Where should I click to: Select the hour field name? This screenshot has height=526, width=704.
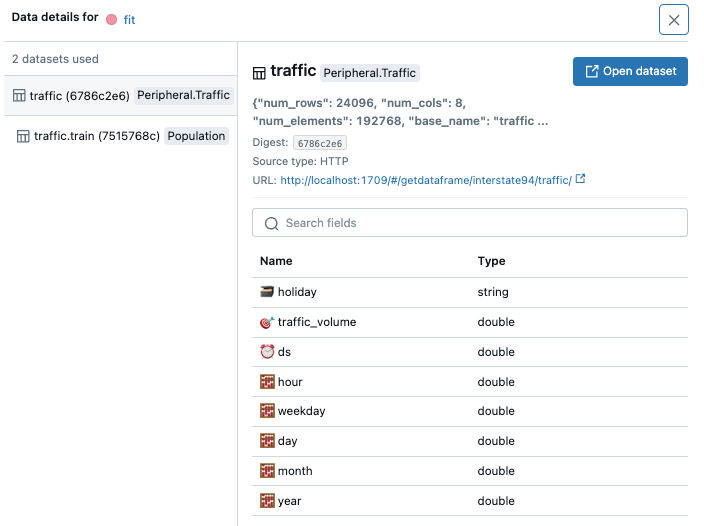pyautogui.click(x=290, y=382)
